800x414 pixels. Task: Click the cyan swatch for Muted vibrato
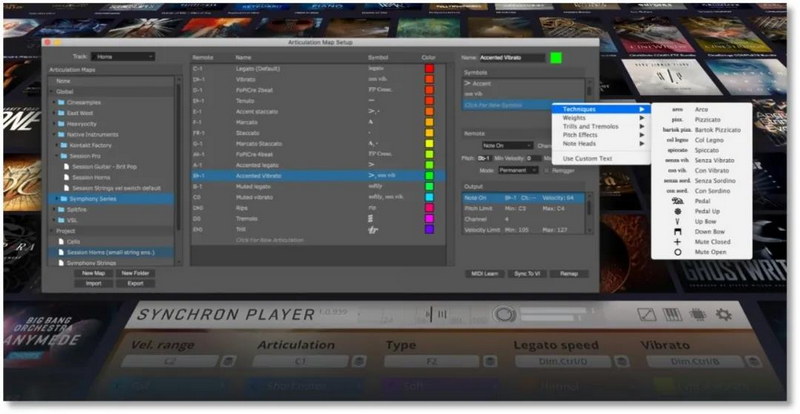point(430,197)
